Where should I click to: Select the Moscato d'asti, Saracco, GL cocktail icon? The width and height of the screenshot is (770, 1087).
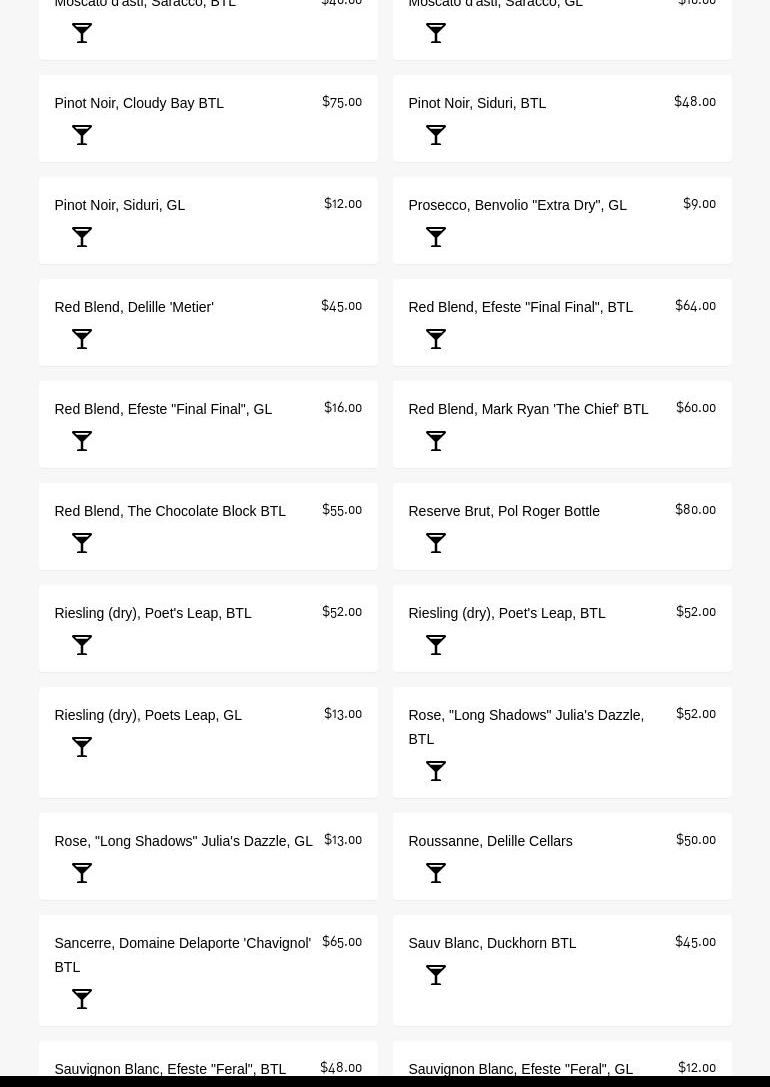point(436,33)
